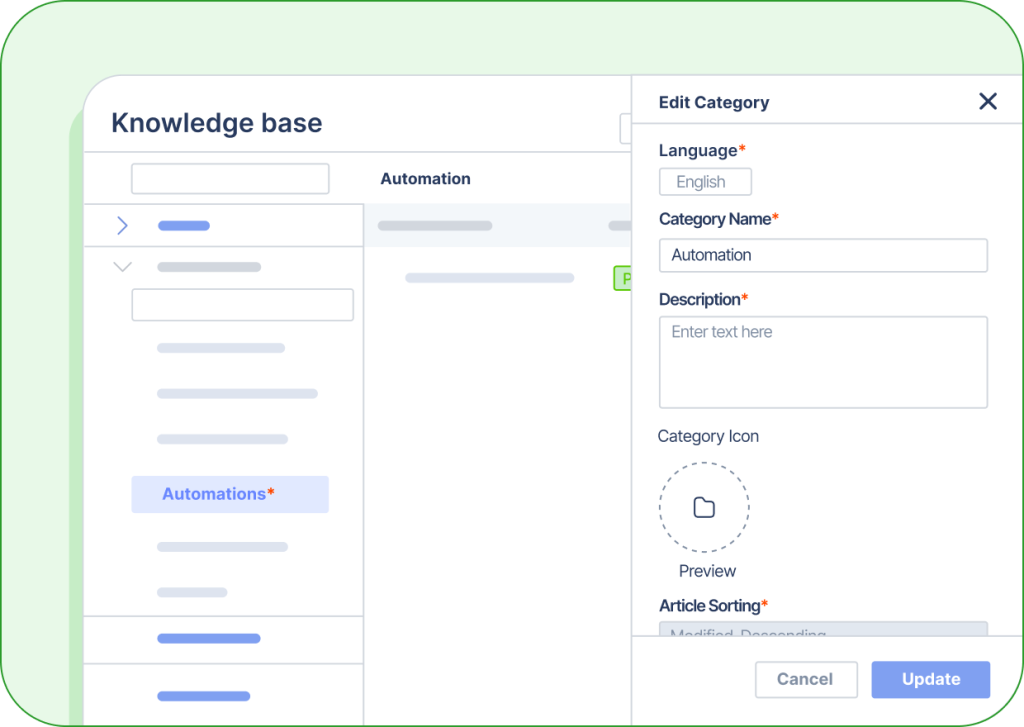Collapse the tree section with down chevron

coord(122,266)
